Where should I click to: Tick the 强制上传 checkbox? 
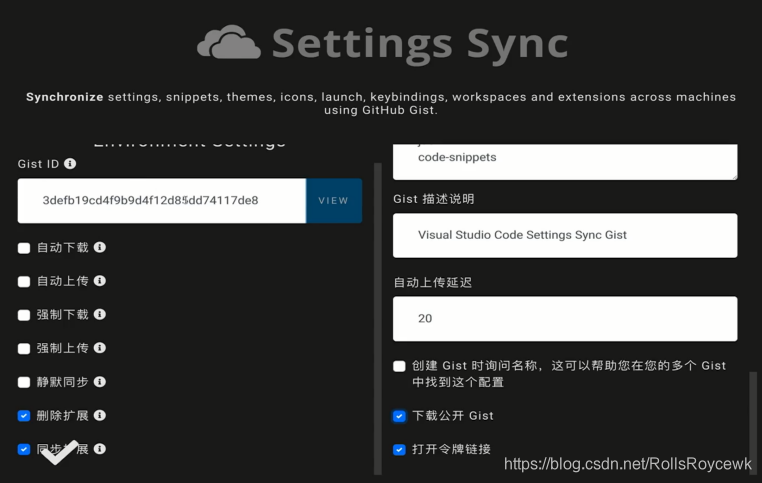(24, 349)
